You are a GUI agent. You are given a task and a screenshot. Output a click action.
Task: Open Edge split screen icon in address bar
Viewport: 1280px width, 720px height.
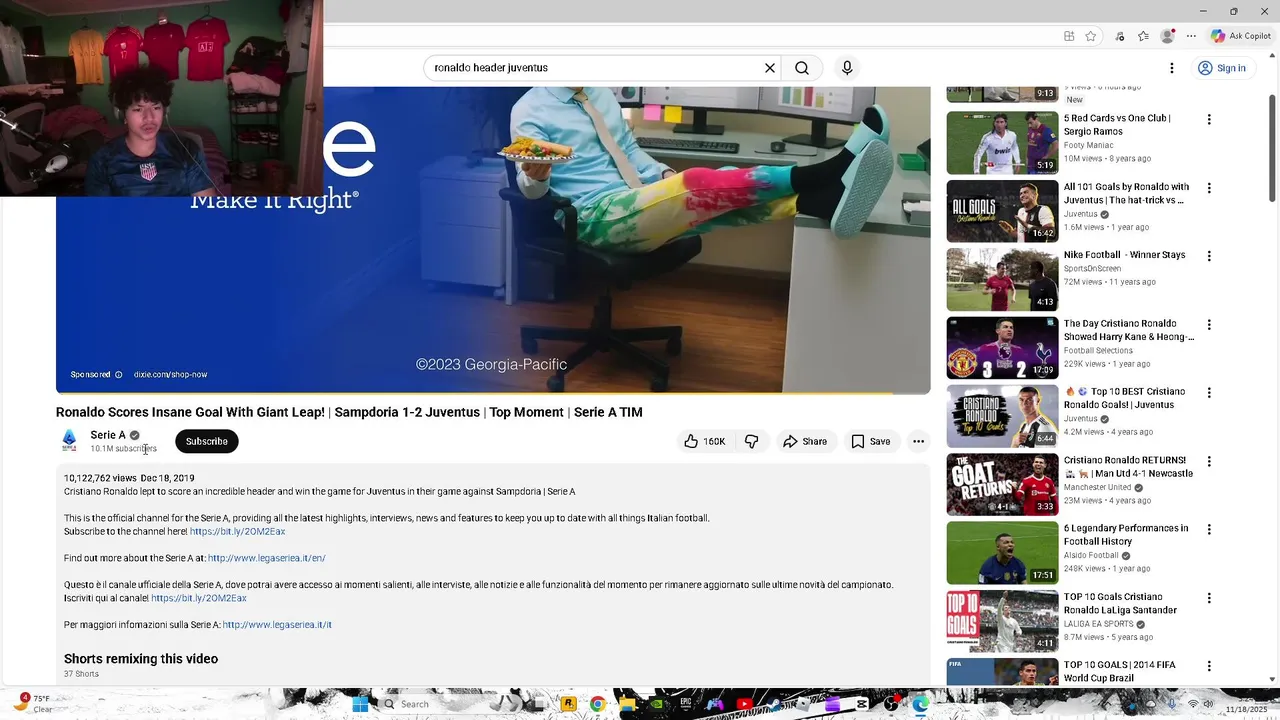point(1069,36)
